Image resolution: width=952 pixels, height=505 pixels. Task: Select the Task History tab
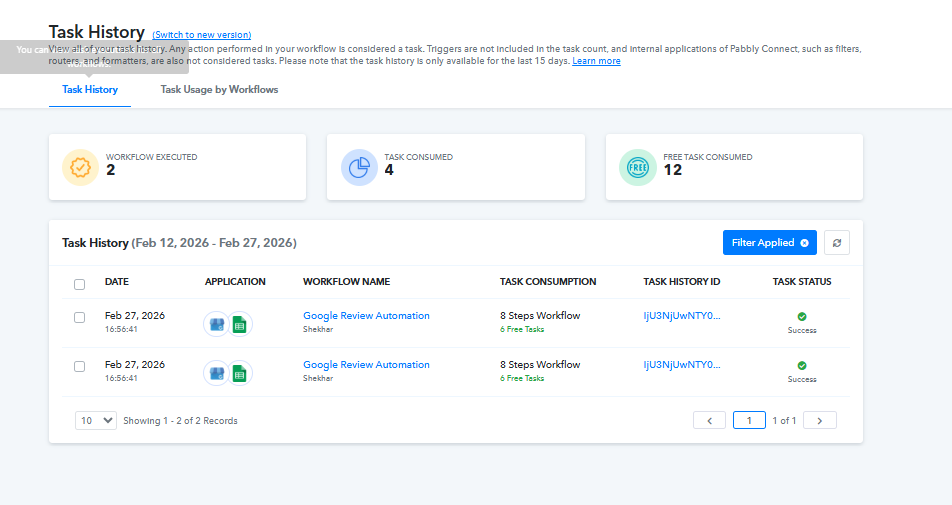pyautogui.click(x=90, y=90)
